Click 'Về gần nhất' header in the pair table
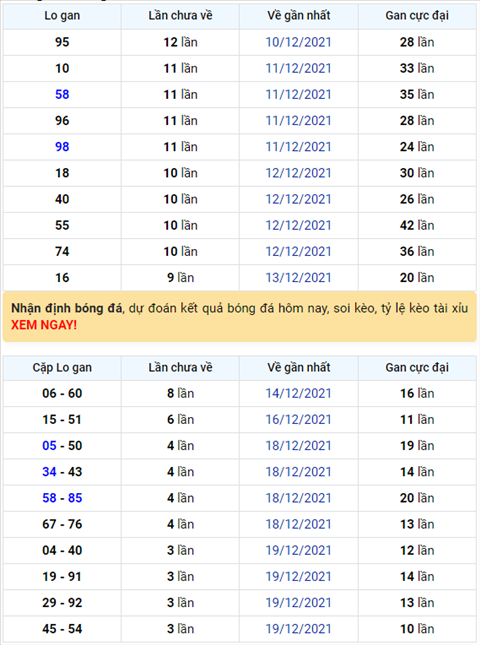The height and width of the screenshot is (645, 480). 299,368
